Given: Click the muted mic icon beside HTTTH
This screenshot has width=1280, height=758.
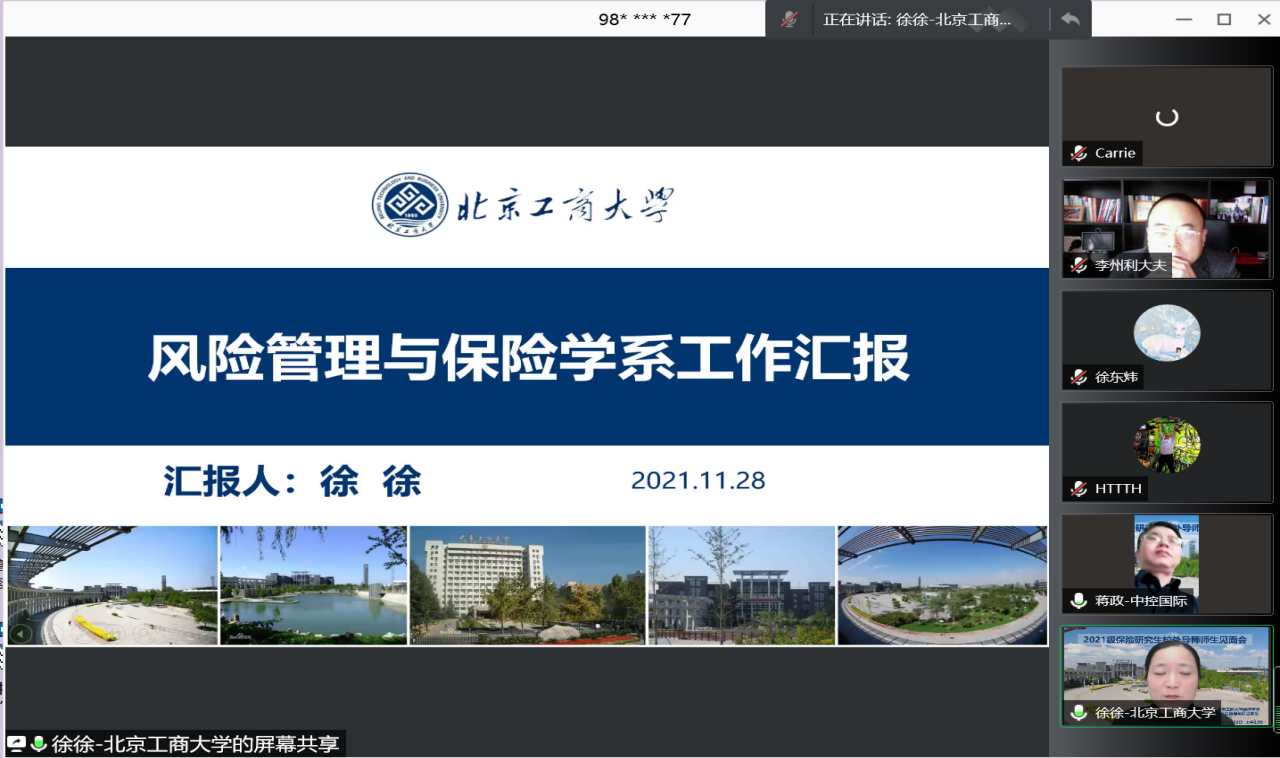Looking at the screenshot, I should click(1078, 489).
